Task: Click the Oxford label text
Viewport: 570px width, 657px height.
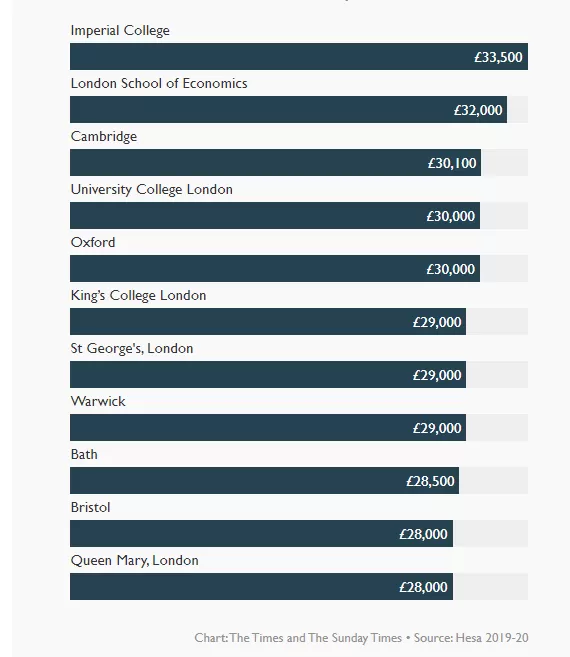Action: pos(93,242)
